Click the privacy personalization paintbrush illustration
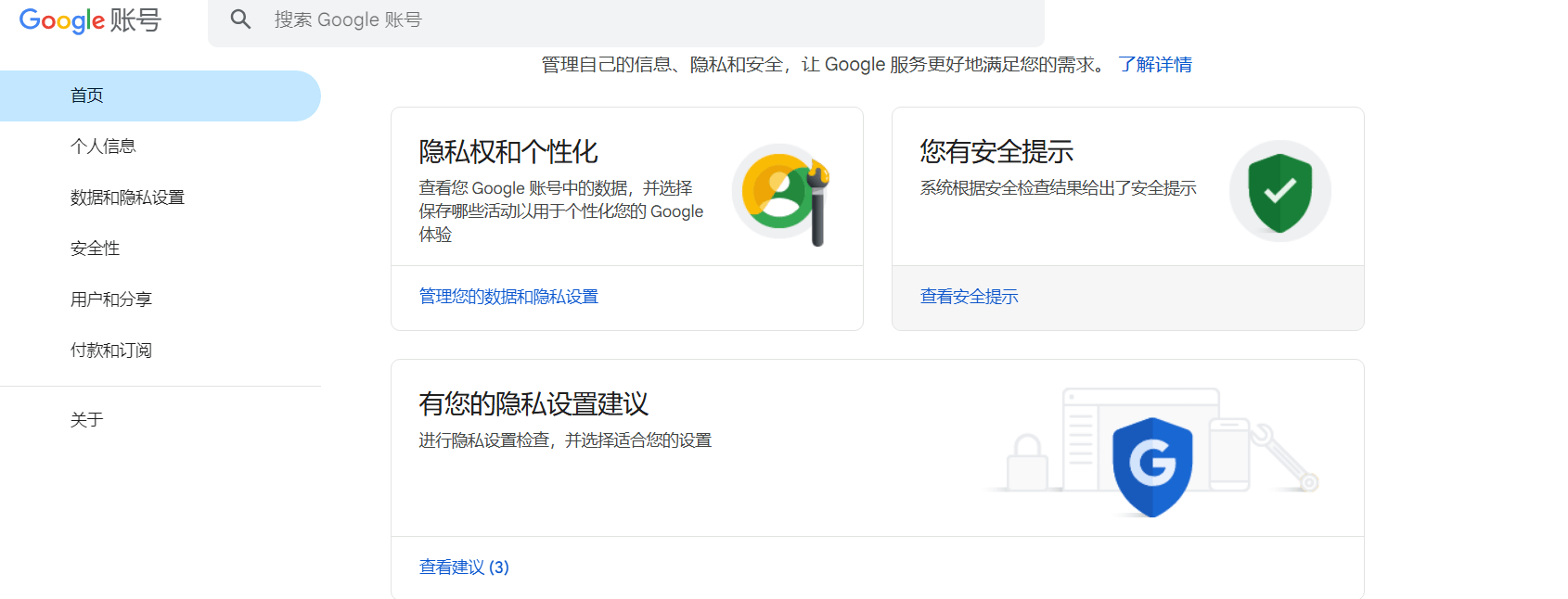The height and width of the screenshot is (599, 1568). coord(781,194)
